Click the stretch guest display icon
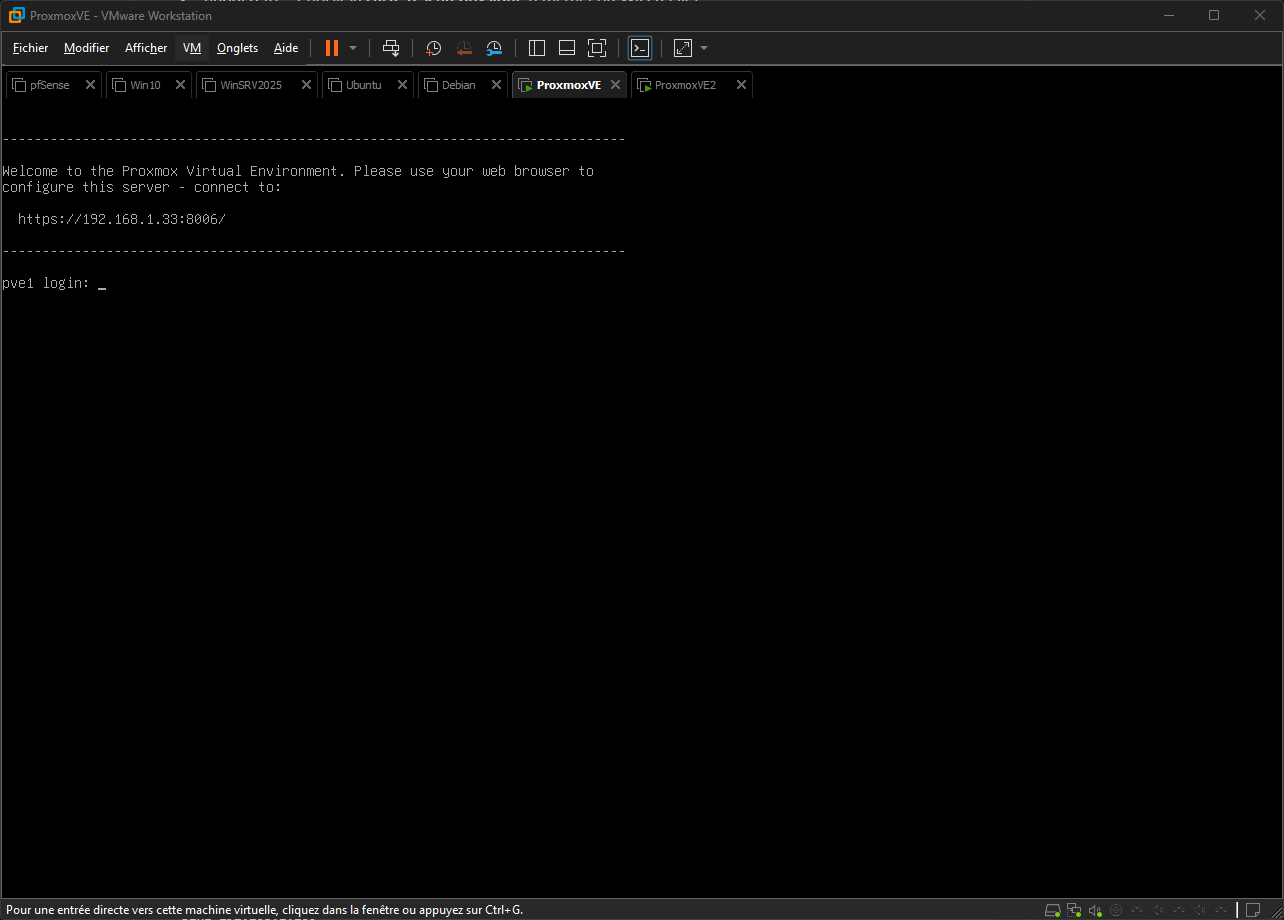This screenshot has width=1284, height=920. click(683, 48)
